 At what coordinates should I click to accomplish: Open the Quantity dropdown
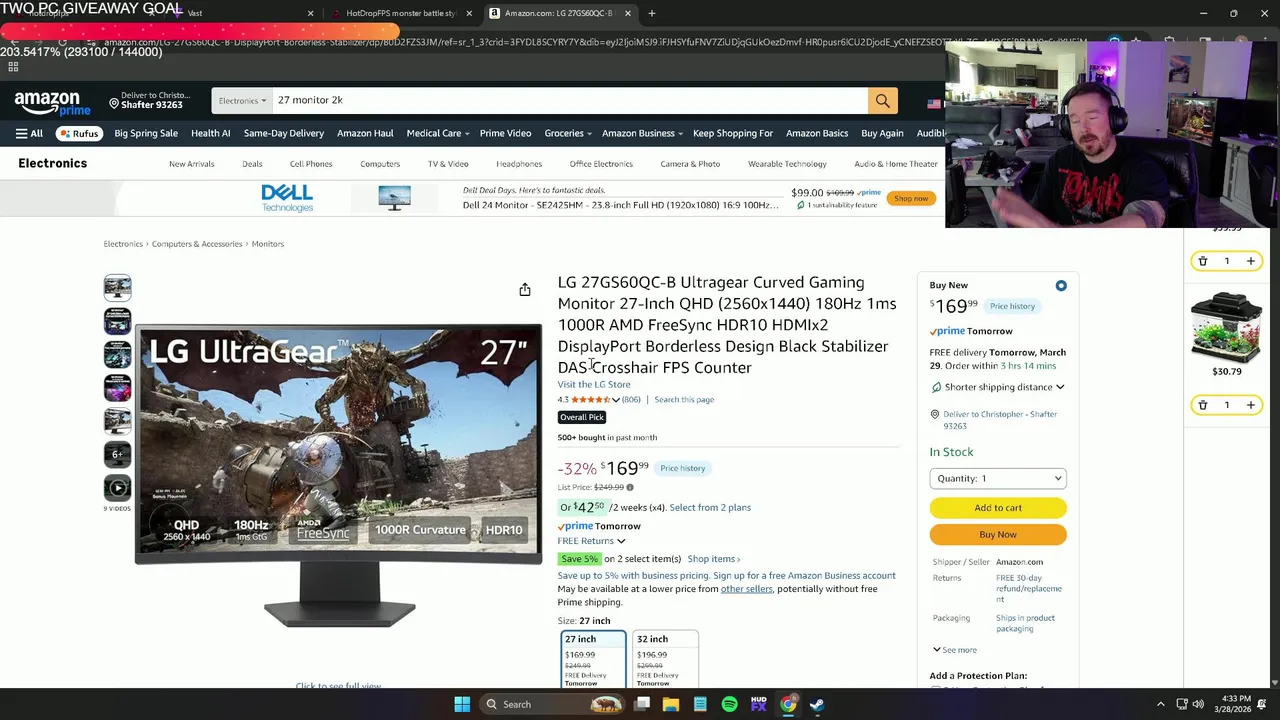coord(998,478)
